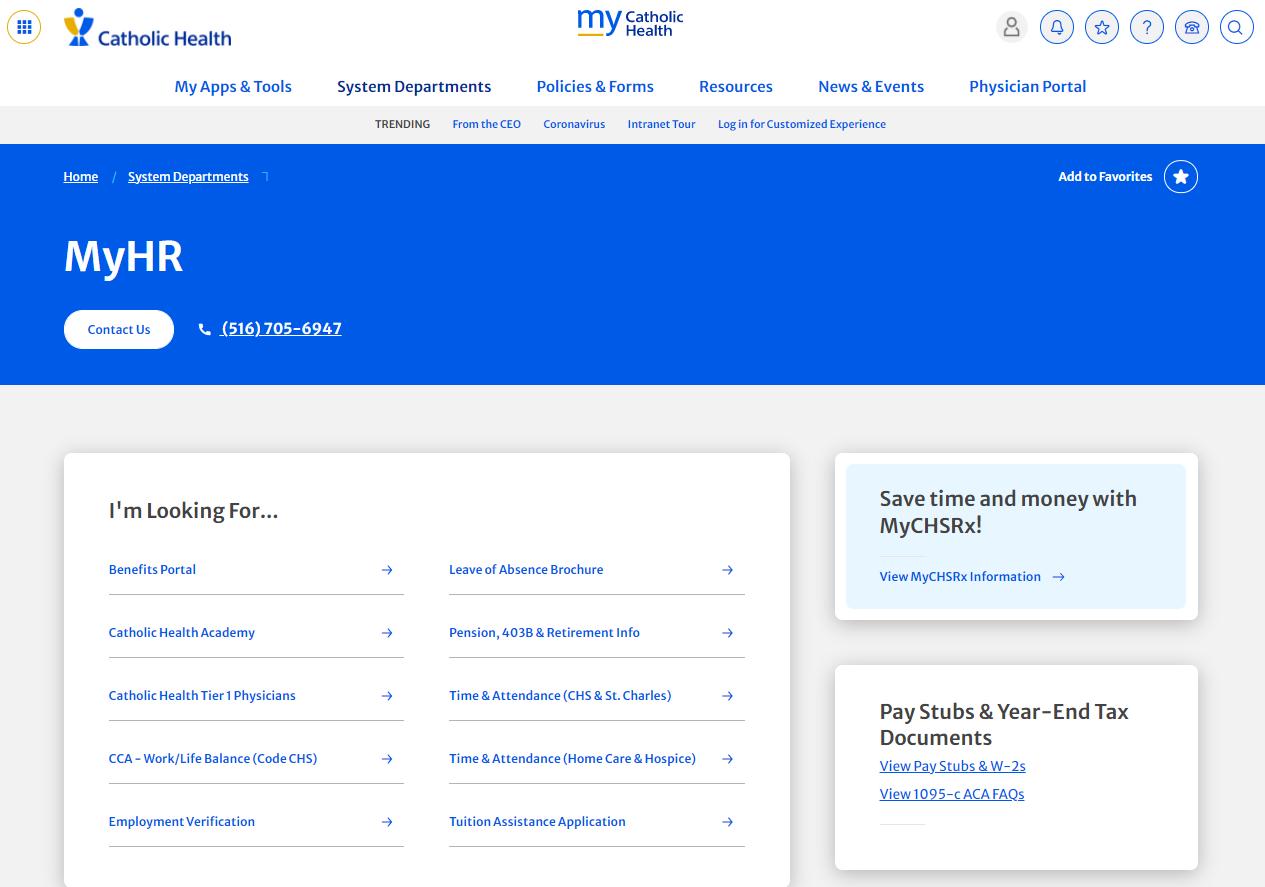Click the Catholic Health logo
Image resolution: width=1265 pixels, height=887 pixels.
(x=147, y=28)
